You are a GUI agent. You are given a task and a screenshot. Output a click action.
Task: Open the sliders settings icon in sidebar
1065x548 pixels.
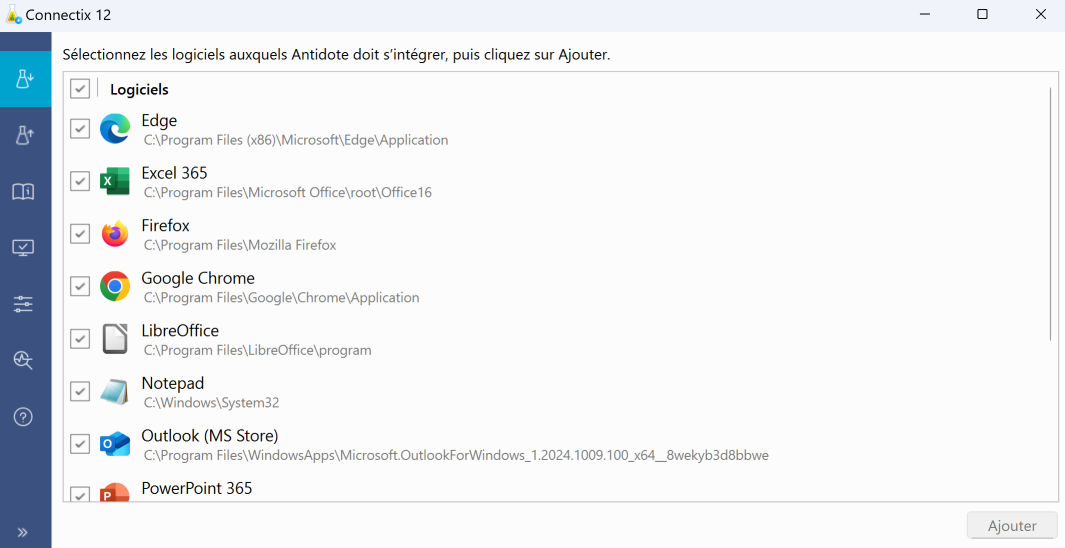click(24, 304)
